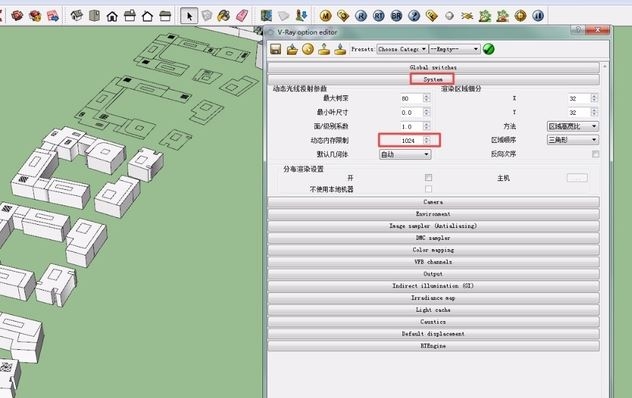Switch to Iso view icon
The width and height of the screenshot is (632, 398).
click(x=77, y=16)
